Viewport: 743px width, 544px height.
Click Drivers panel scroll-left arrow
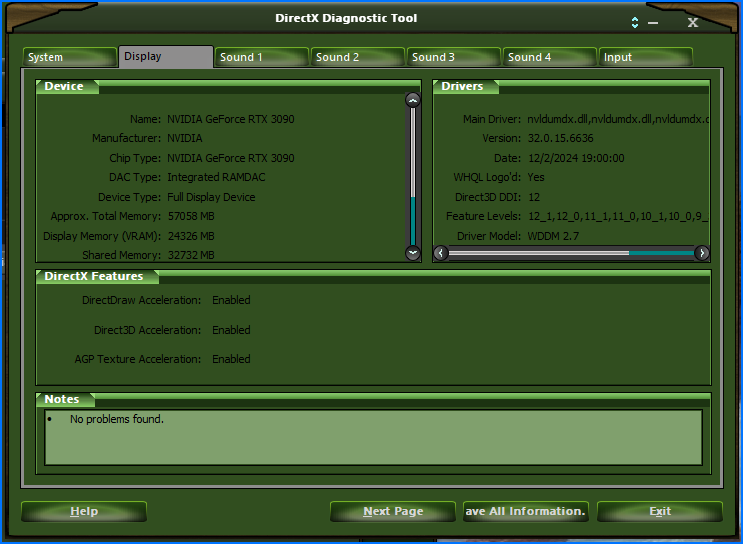click(441, 253)
